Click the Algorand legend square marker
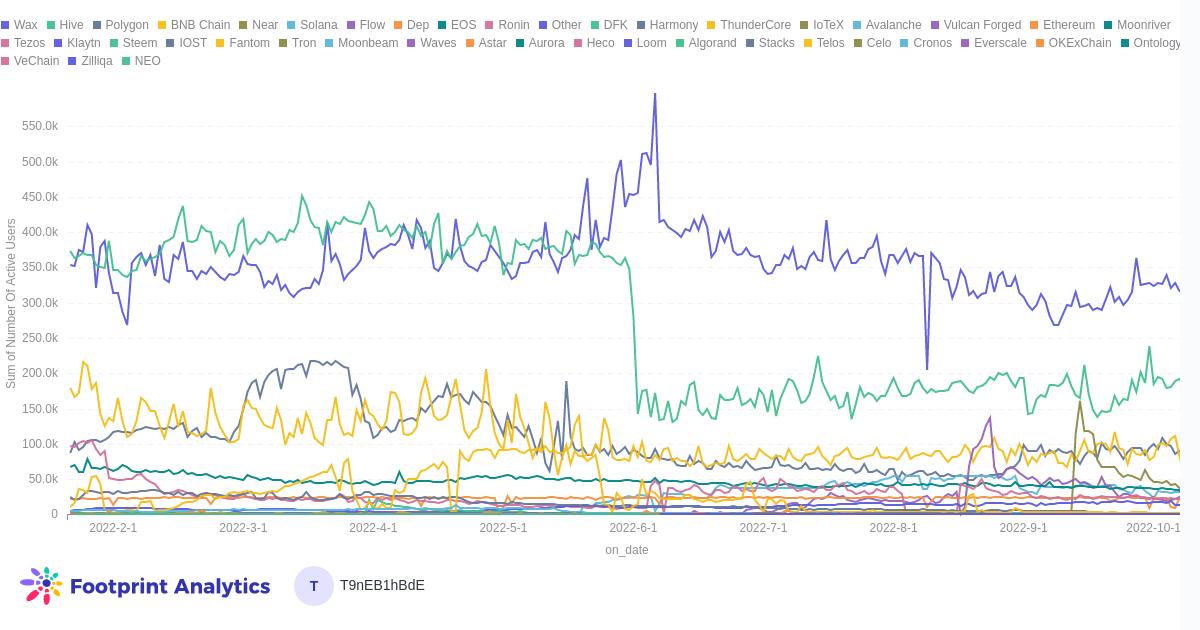This screenshot has height=630, width=1200. [x=680, y=43]
